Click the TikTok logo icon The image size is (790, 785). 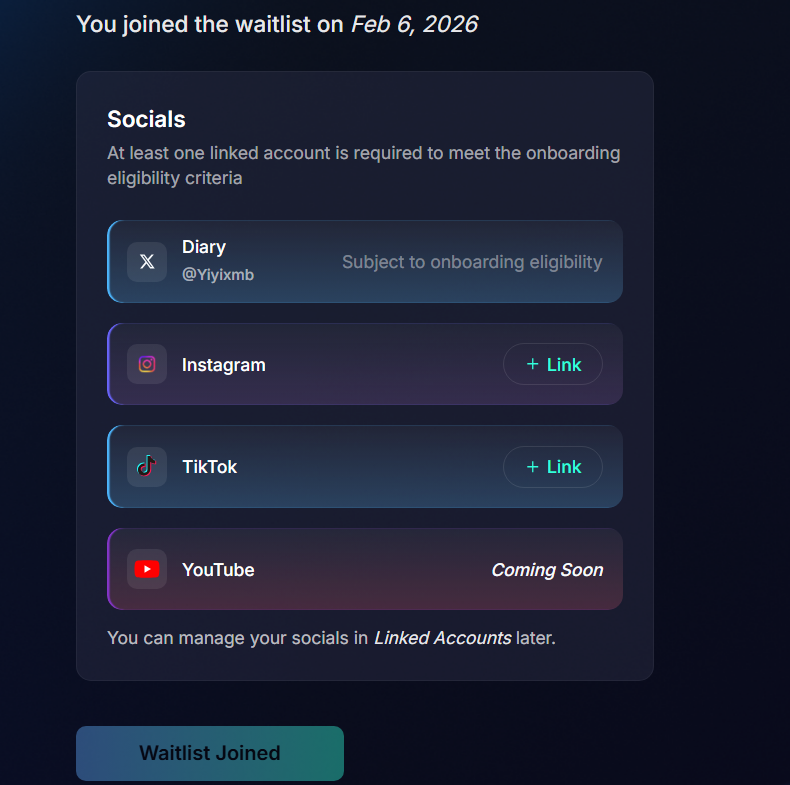point(147,467)
